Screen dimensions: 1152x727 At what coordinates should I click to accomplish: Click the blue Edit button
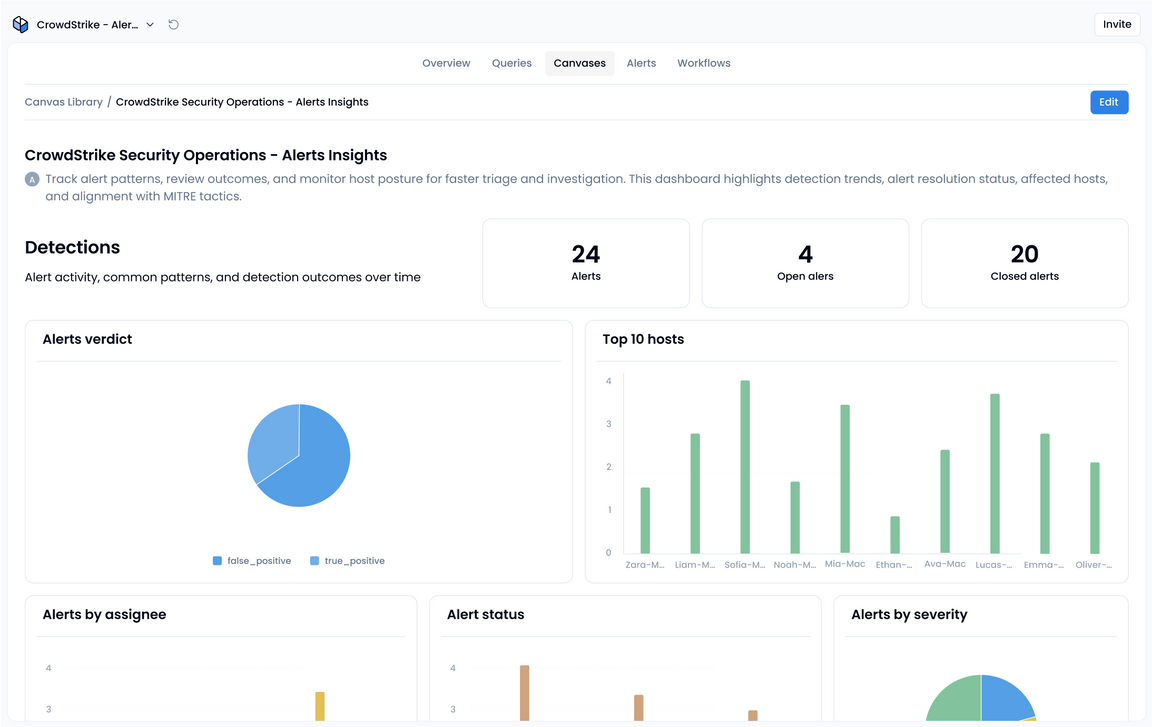[x=1109, y=102]
